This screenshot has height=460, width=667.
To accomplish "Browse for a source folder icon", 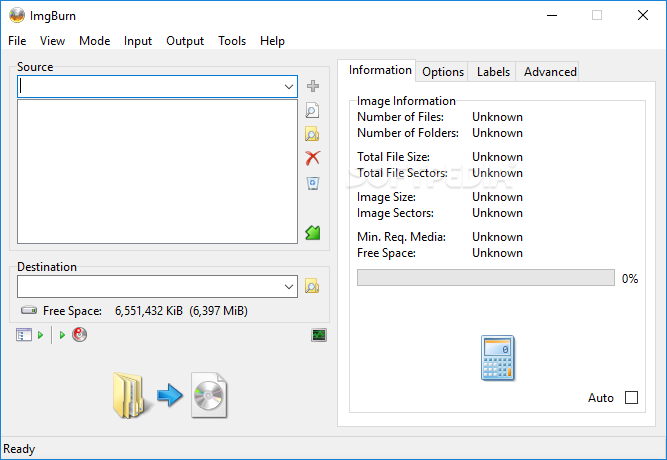I will click(x=312, y=134).
